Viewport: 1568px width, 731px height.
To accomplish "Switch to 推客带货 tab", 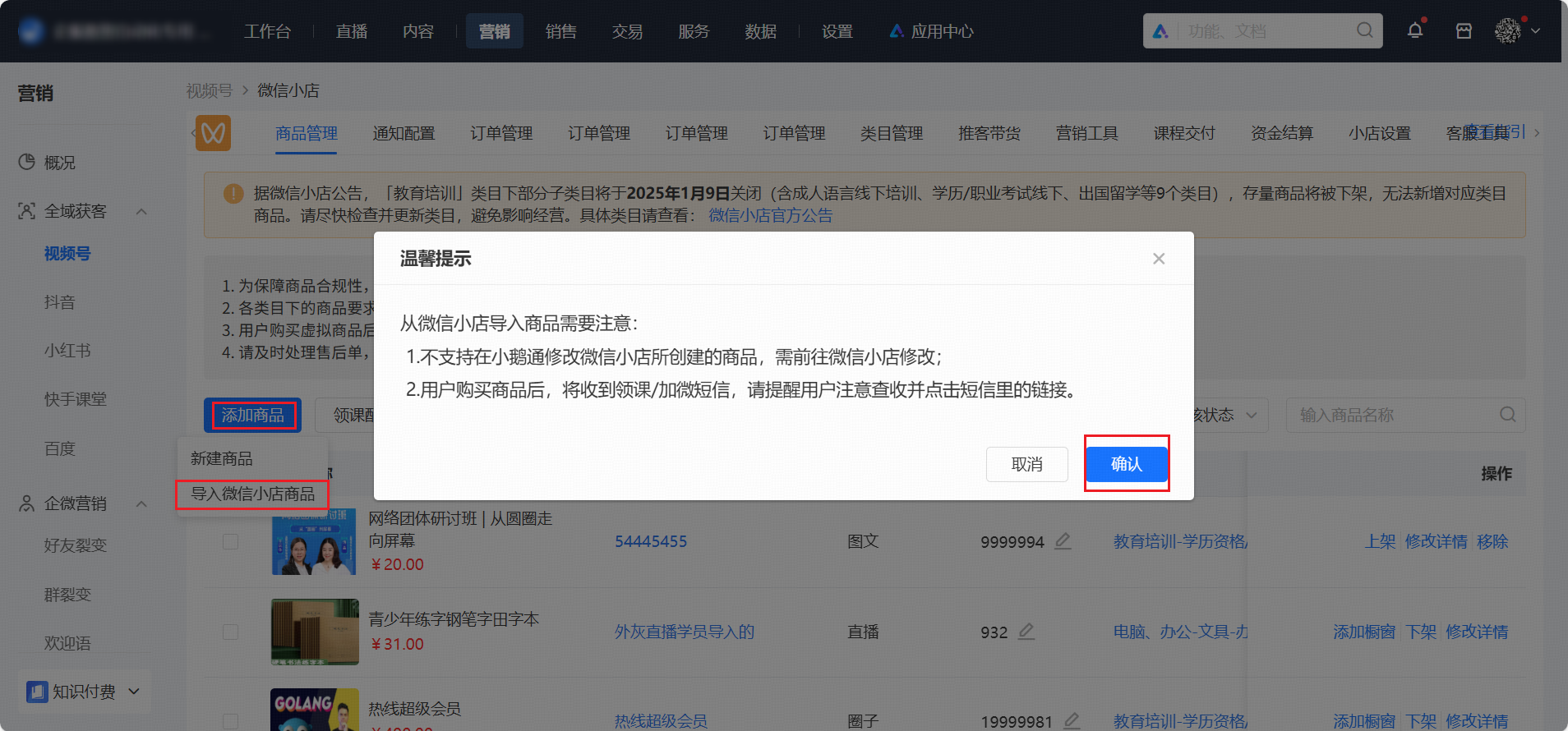I will 989,133.
